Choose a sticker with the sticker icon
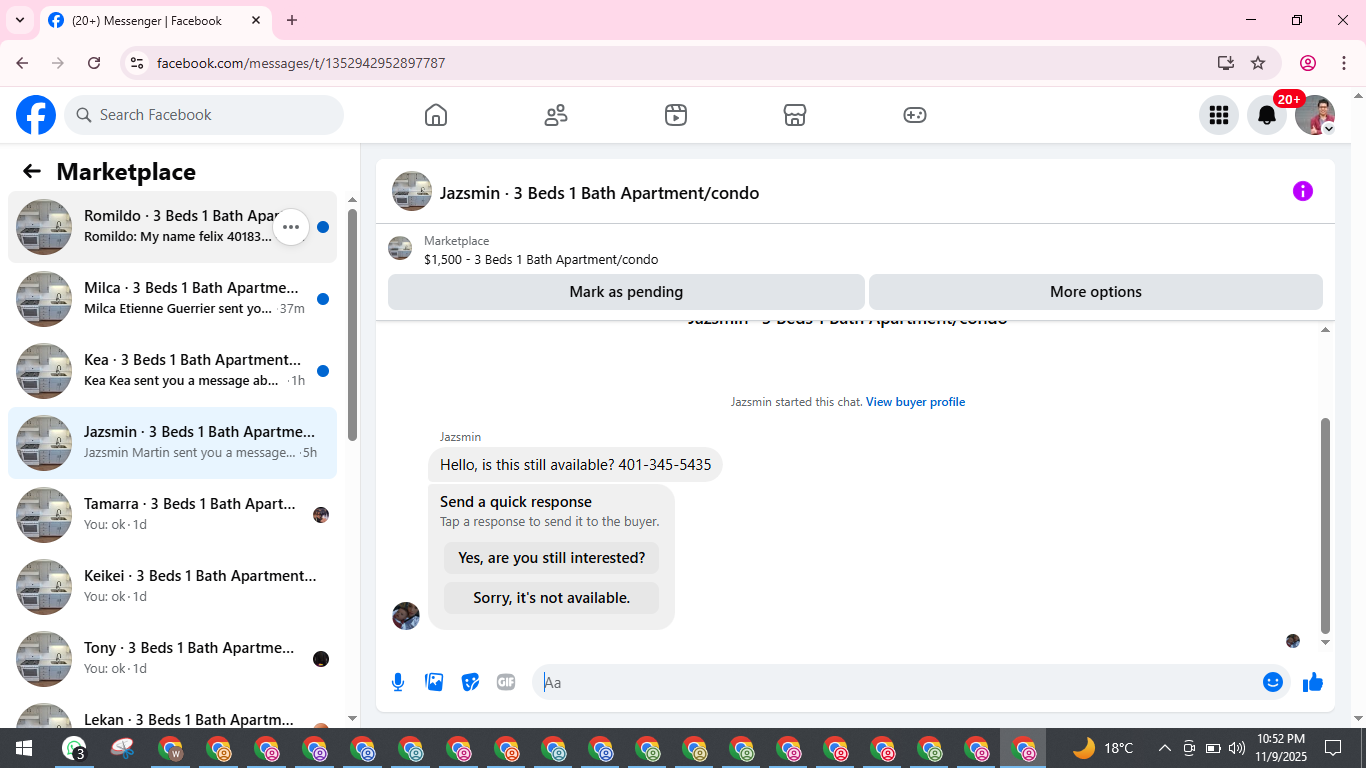1366x768 pixels. point(470,682)
